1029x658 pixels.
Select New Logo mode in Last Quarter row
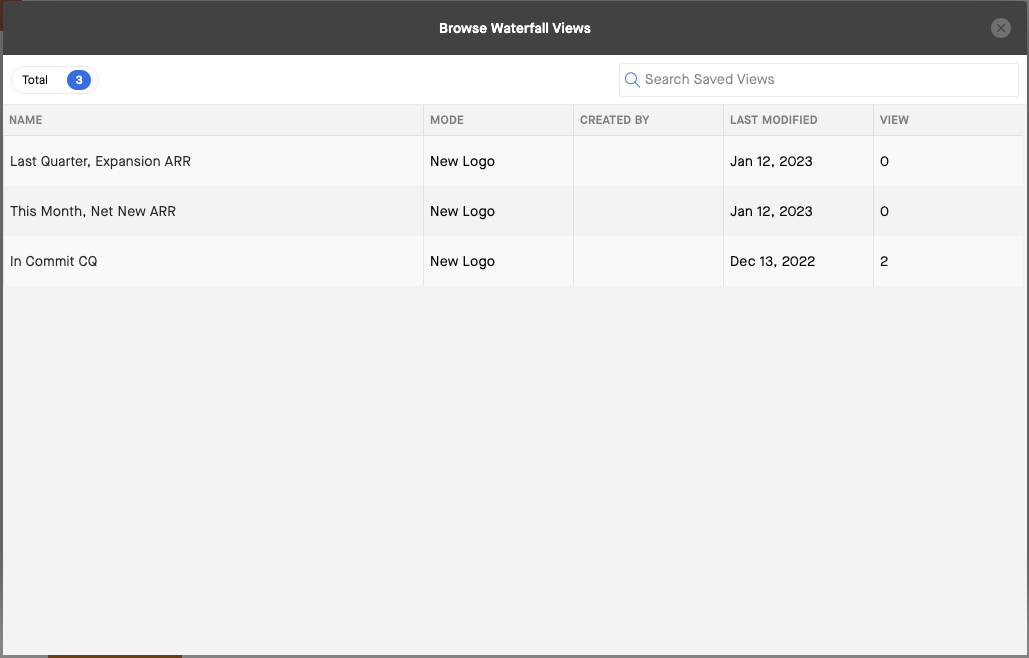coord(462,161)
